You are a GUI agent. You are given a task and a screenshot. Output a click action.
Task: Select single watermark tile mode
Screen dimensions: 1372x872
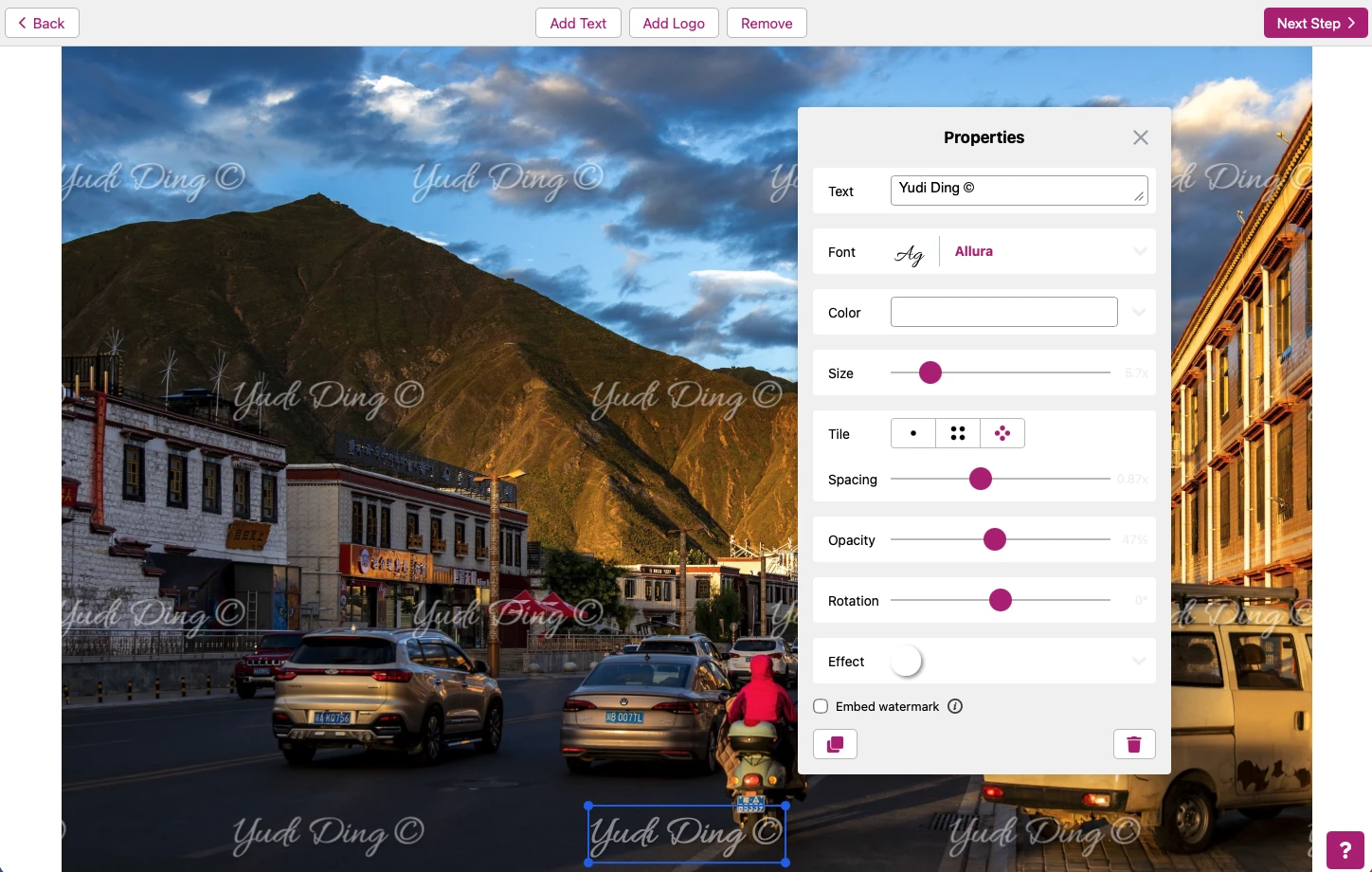(x=913, y=433)
